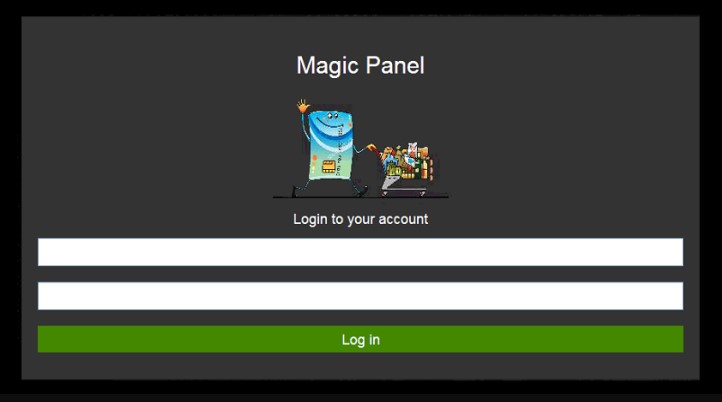This screenshot has height=402, width=722.
Task: Click the black ground line under the mascot
Action: tap(361, 197)
